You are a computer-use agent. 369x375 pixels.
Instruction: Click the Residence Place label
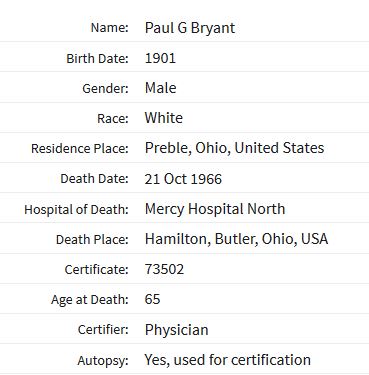click(x=80, y=149)
